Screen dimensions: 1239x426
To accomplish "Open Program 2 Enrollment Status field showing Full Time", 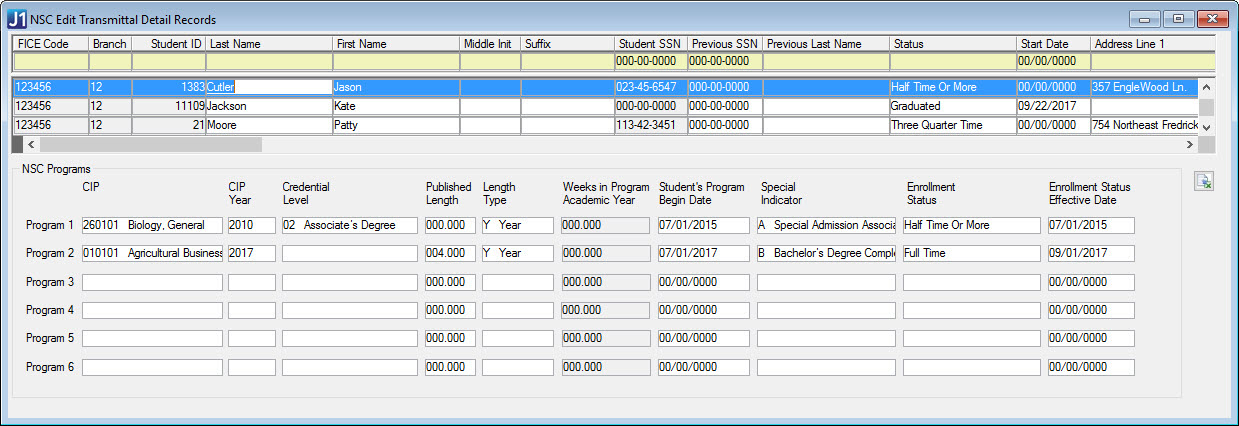I will tap(971, 254).
